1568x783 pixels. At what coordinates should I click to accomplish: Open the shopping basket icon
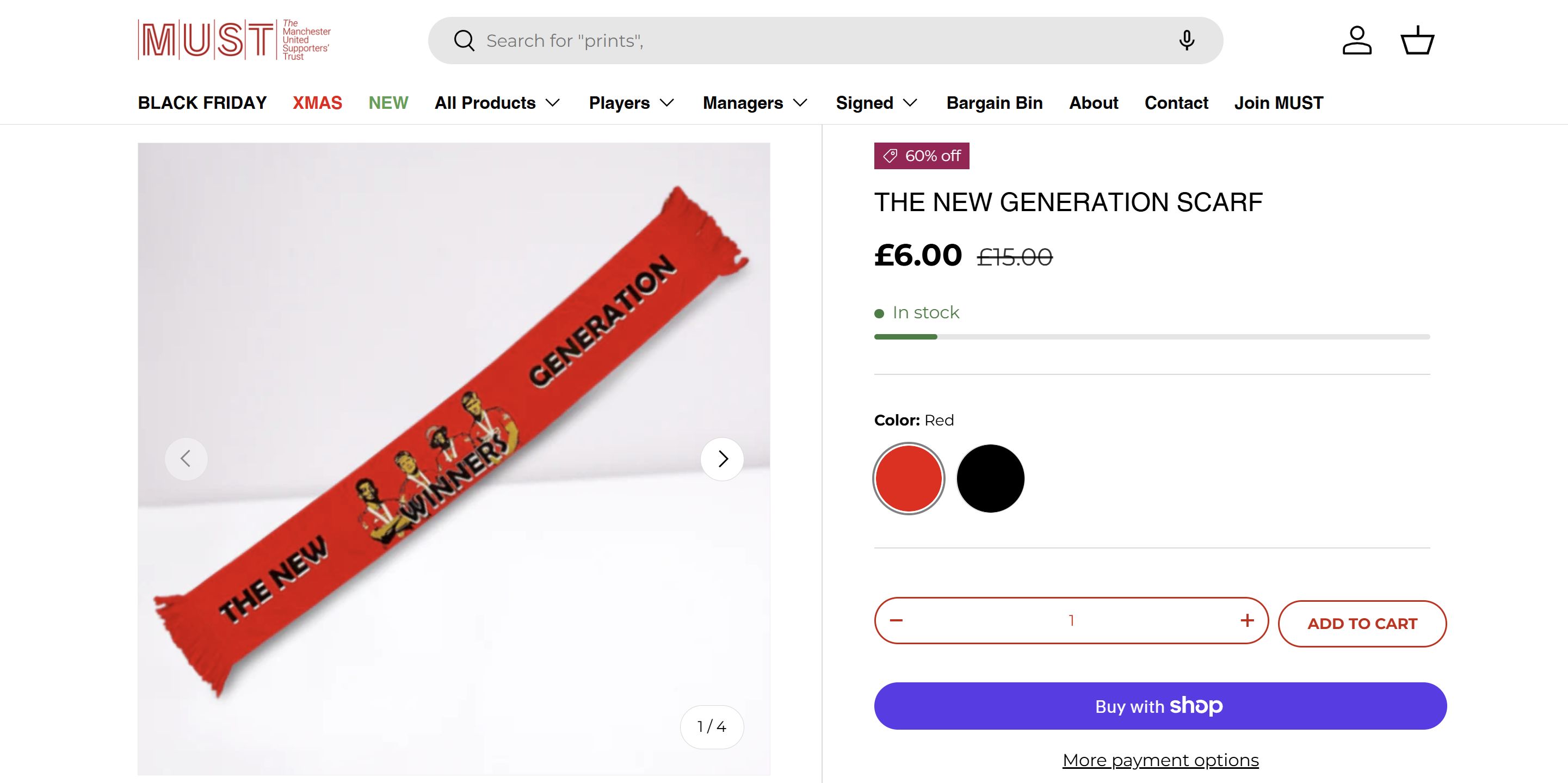pyautogui.click(x=1418, y=41)
